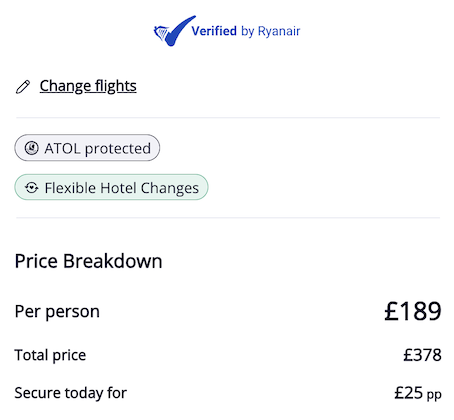454x420 pixels.
Task: Click the Secure today for label
Action: (x=71, y=393)
